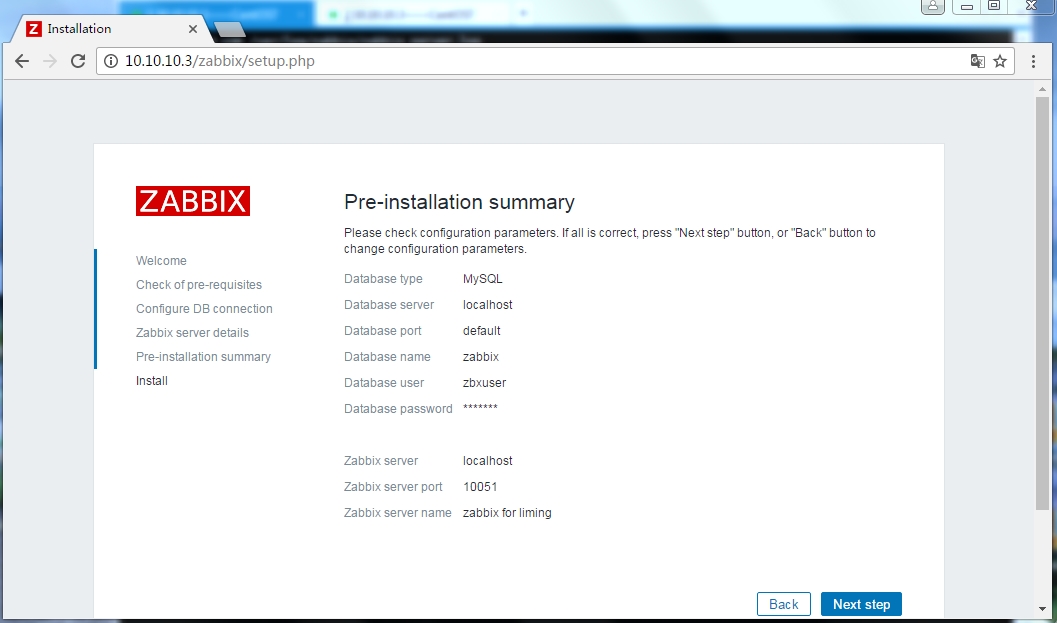1057x623 pixels.
Task: Select Pre-installation summary step
Action: 203,357
